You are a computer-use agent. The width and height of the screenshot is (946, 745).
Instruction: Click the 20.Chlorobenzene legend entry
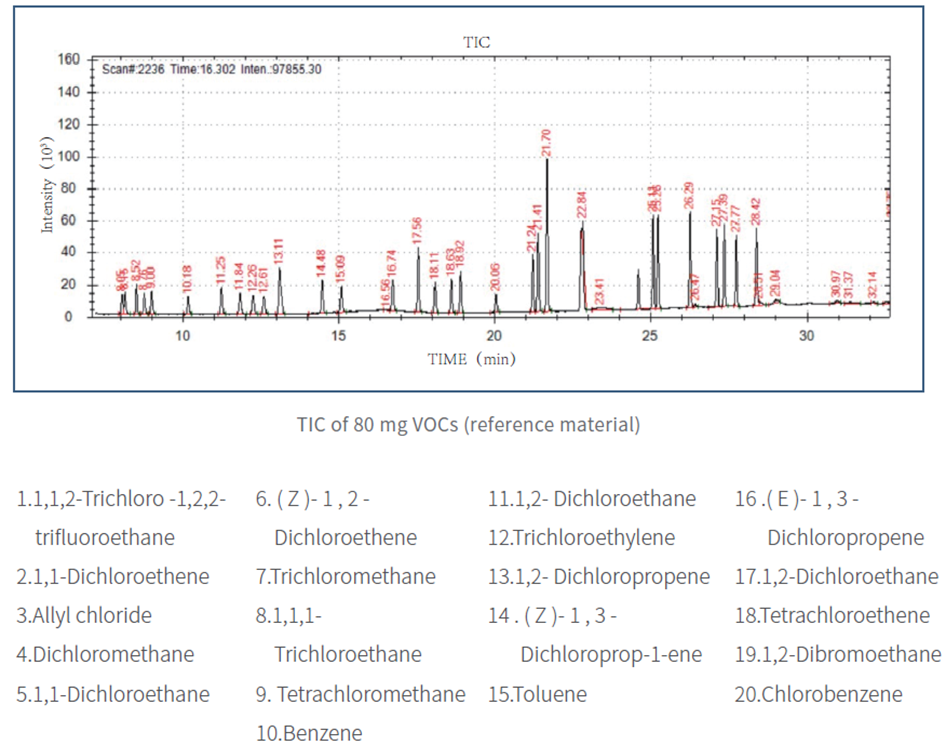(x=818, y=693)
